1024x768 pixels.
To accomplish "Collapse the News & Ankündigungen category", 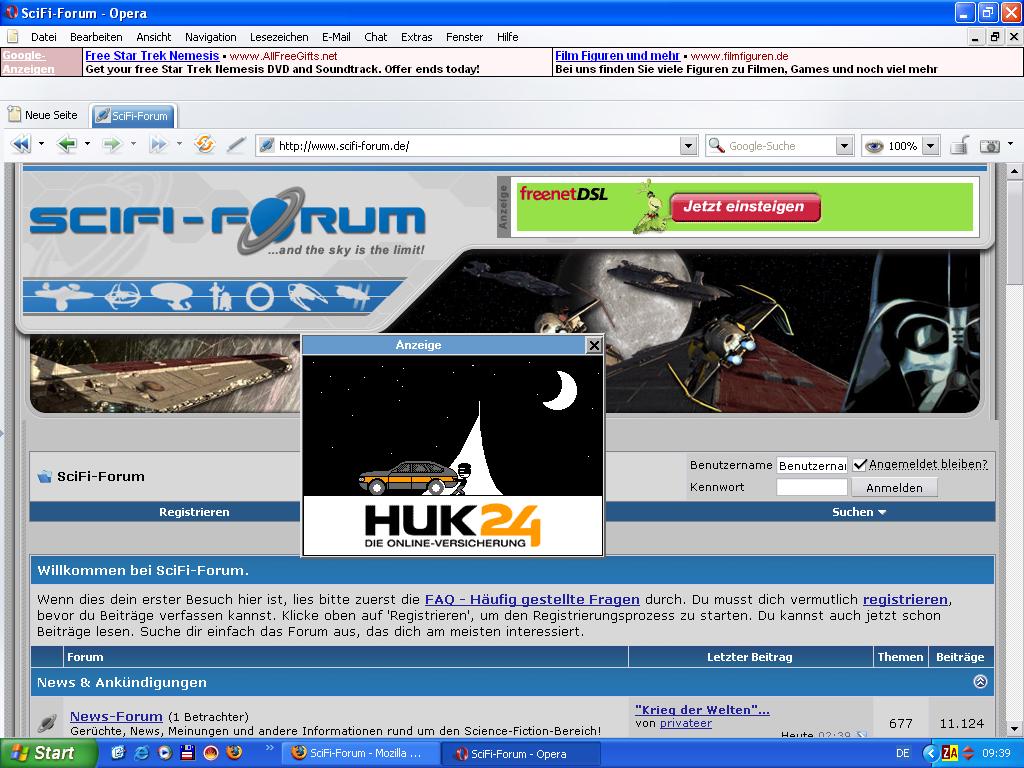I will tap(980, 682).
